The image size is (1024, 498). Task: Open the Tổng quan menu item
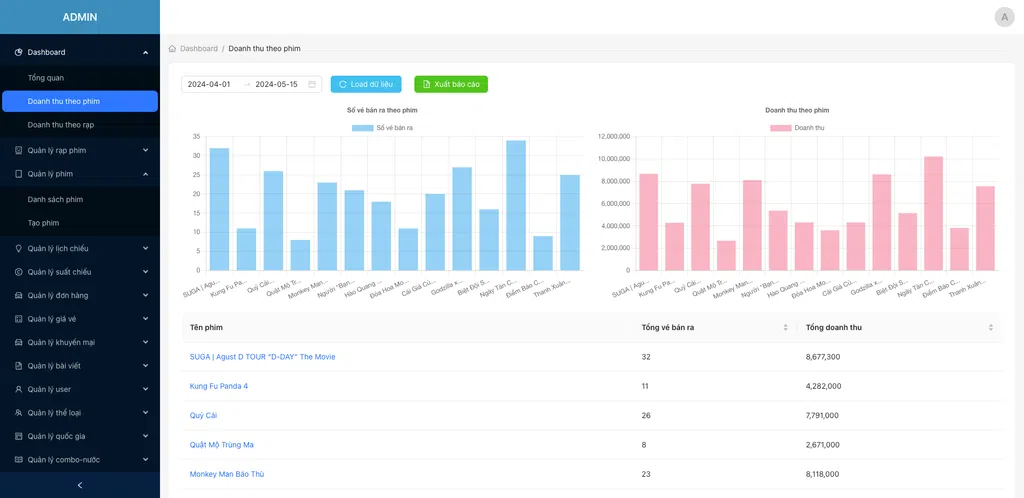pyautogui.click(x=80, y=78)
